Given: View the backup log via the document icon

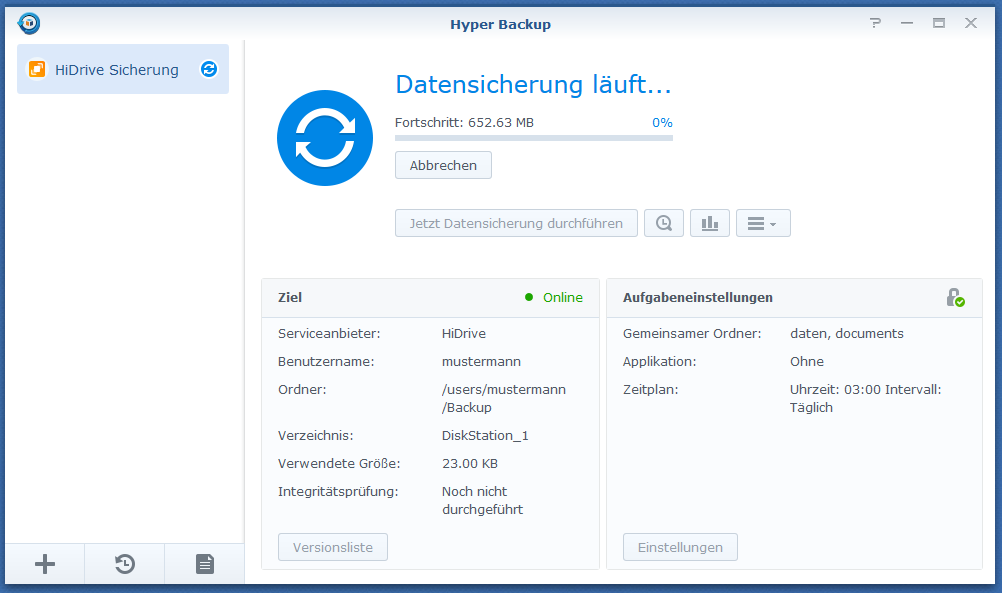Looking at the screenshot, I should [x=204, y=564].
